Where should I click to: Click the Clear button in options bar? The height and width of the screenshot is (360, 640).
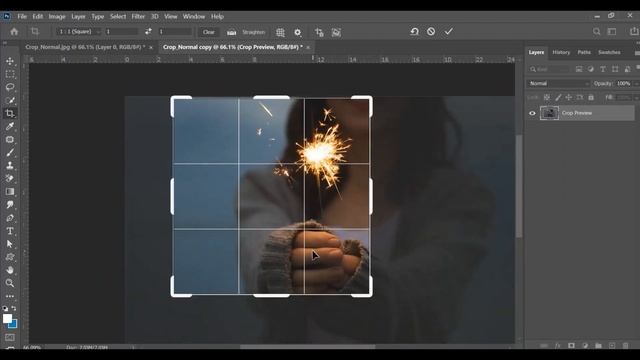click(x=209, y=32)
